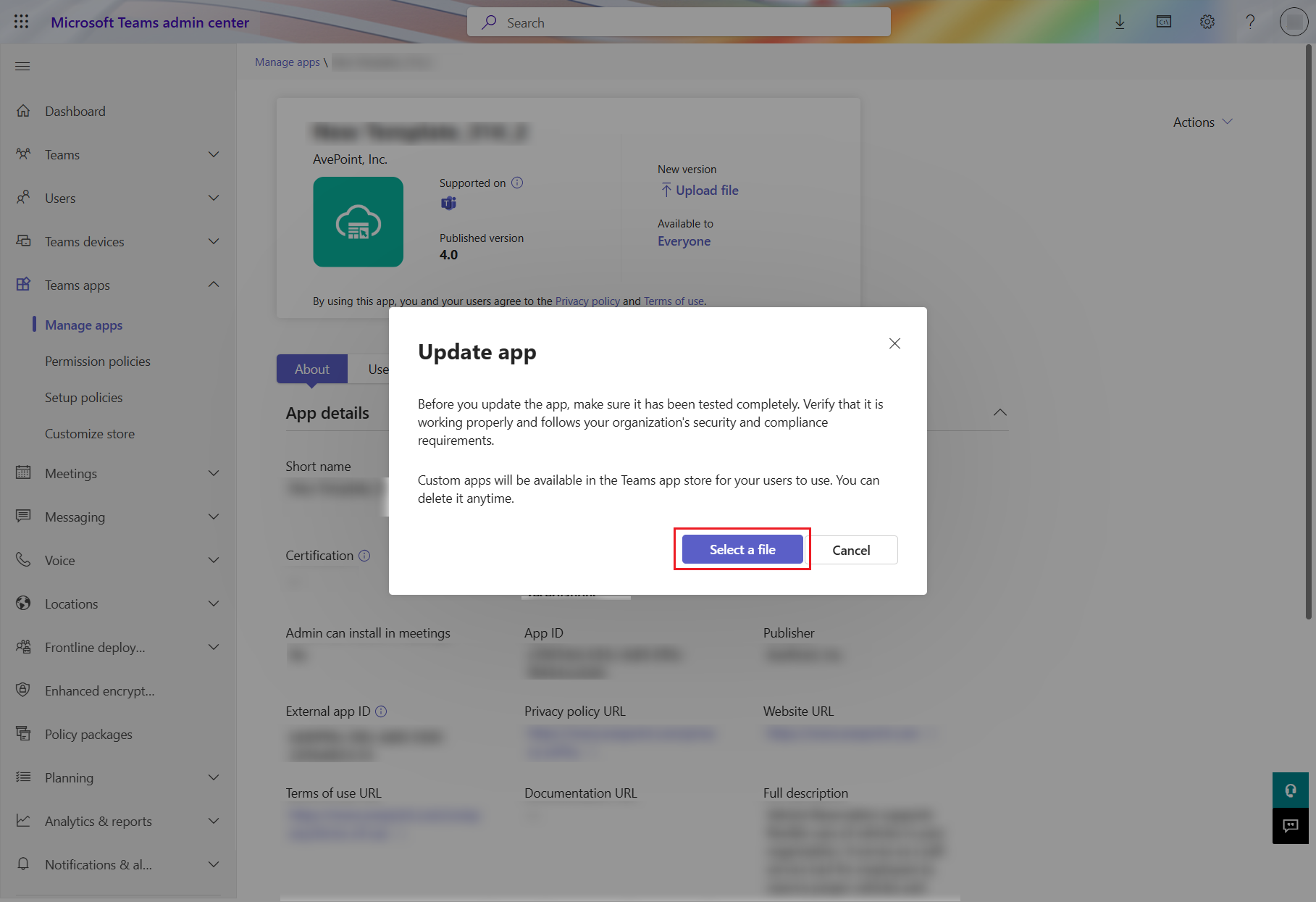
Task: Open the Actions dropdown
Action: pos(1202,122)
